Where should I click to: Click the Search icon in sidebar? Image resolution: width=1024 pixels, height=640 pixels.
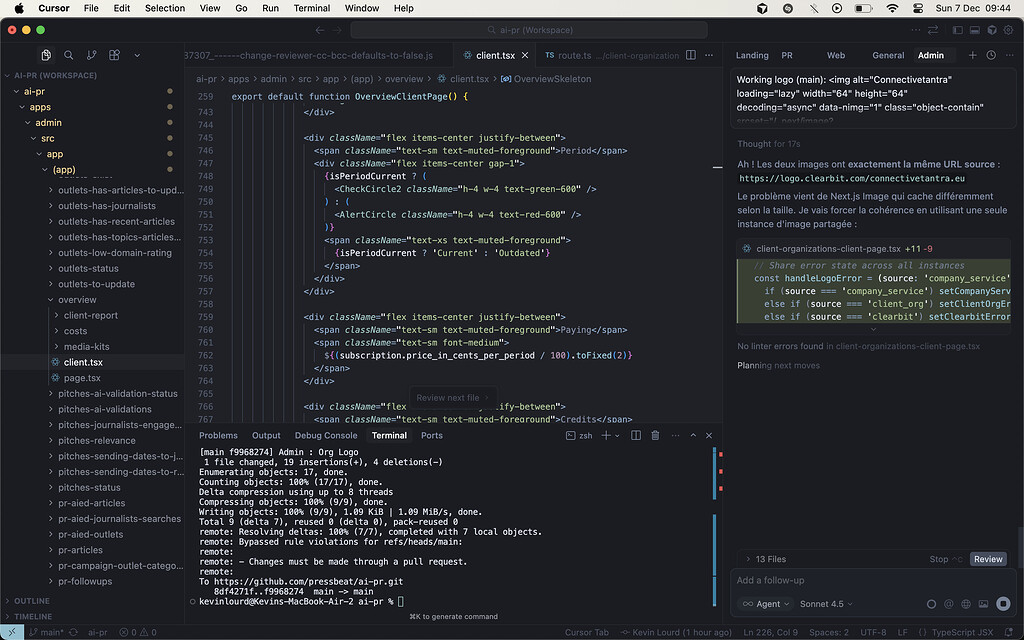coord(69,55)
